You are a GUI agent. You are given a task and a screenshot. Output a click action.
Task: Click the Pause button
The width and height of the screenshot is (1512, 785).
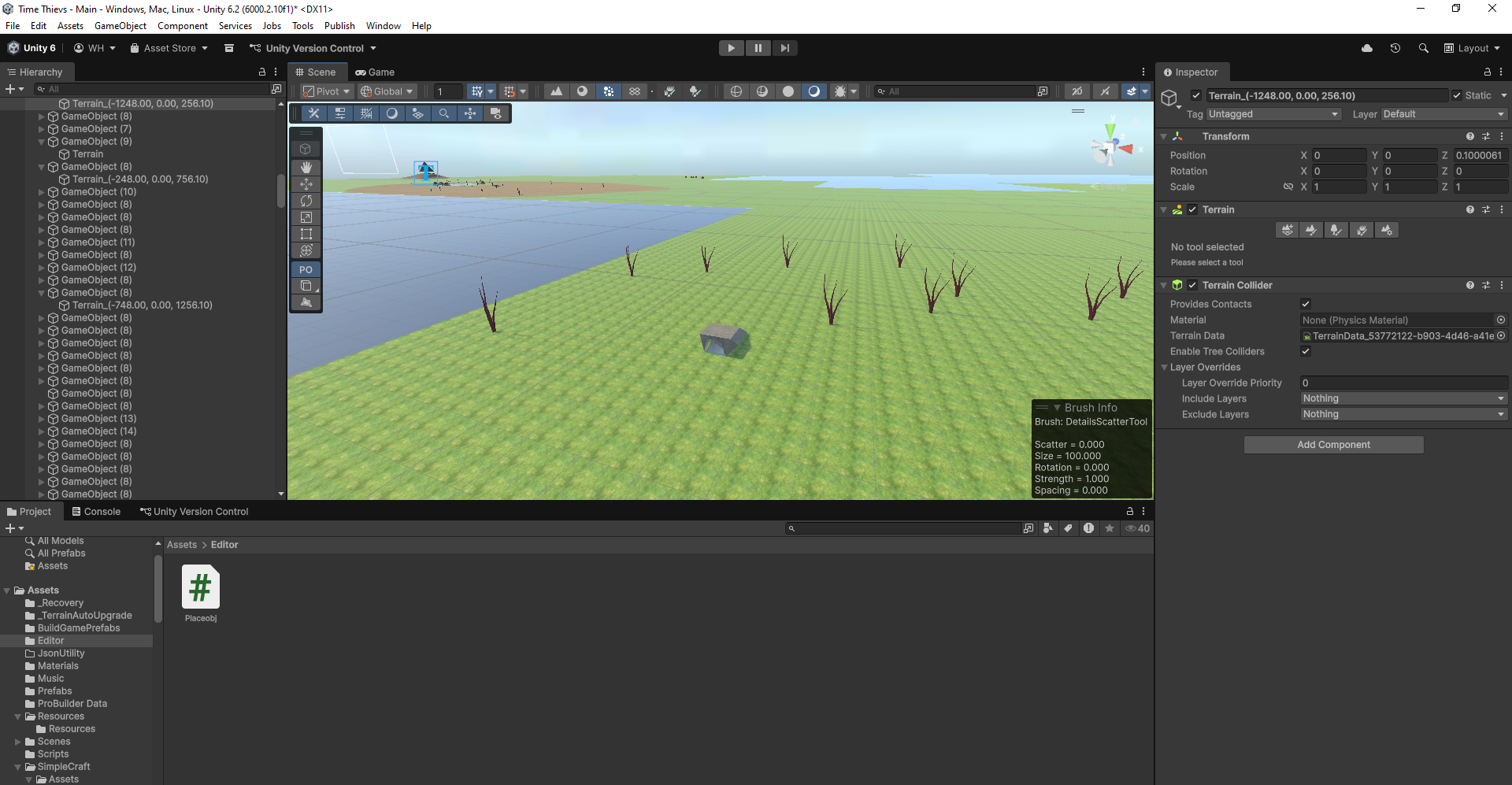(x=758, y=48)
